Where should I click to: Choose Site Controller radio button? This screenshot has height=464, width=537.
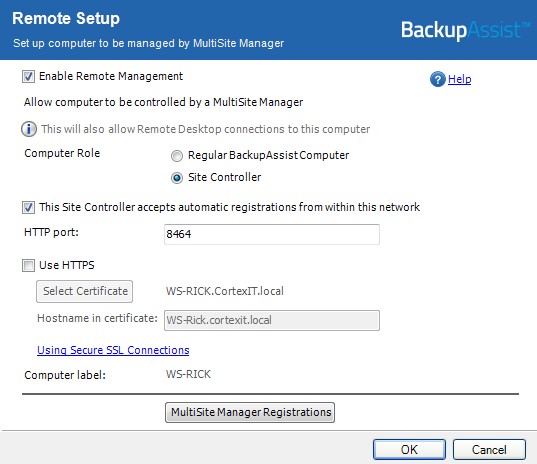point(177,178)
